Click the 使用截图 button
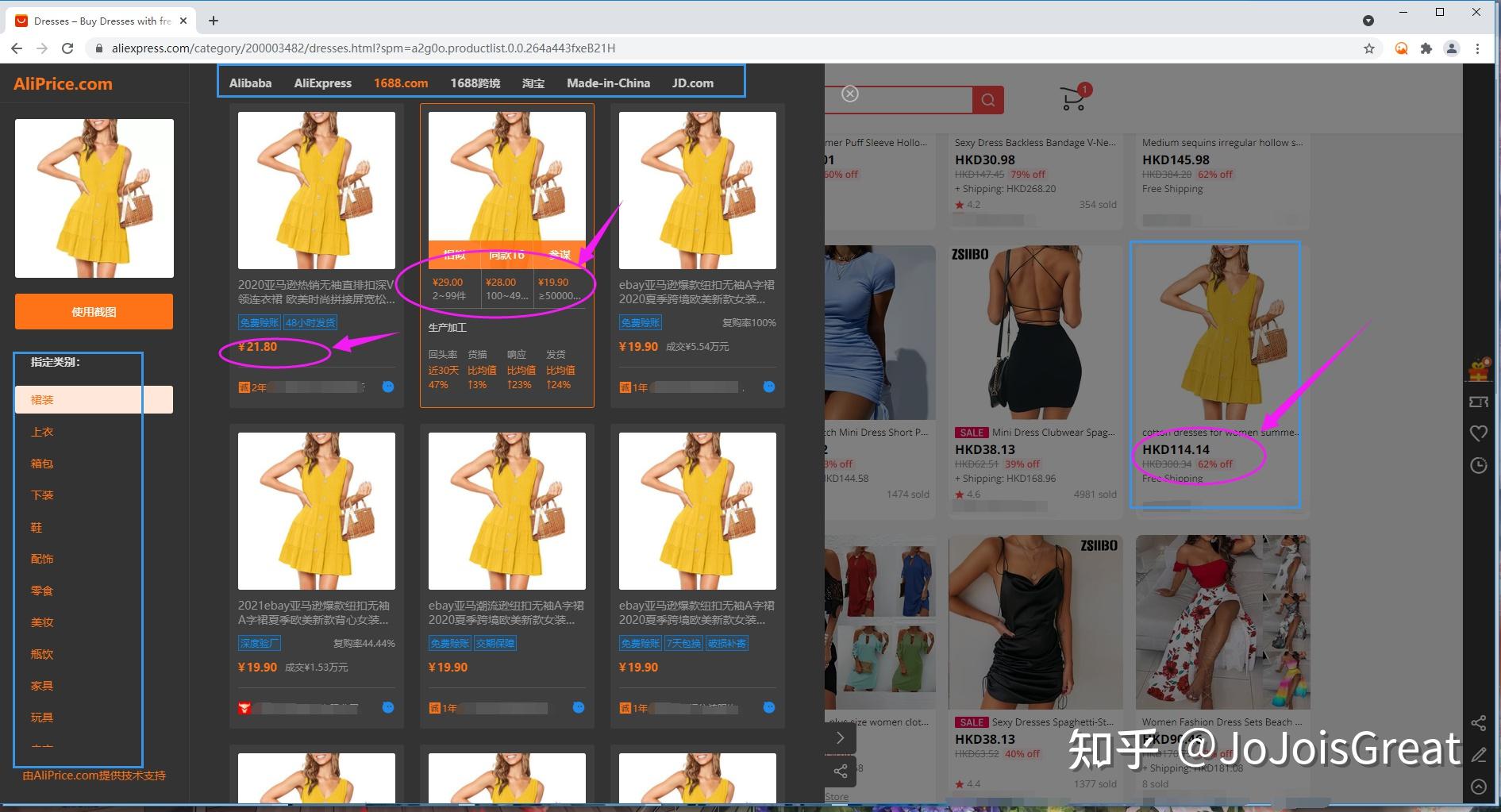The height and width of the screenshot is (812, 1501). pos(94,311)
